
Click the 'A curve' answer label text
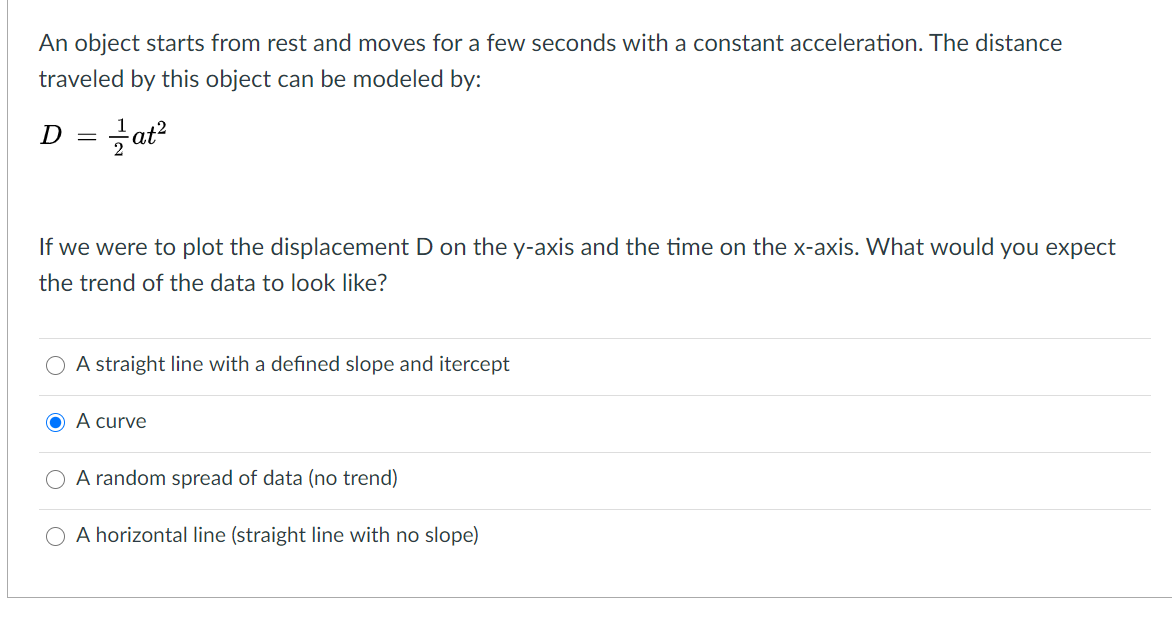[110, 421]
